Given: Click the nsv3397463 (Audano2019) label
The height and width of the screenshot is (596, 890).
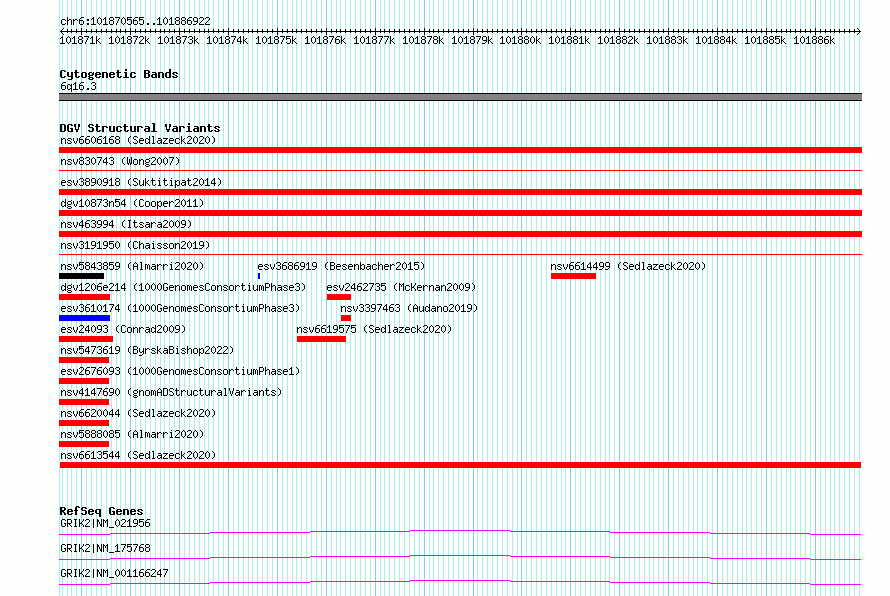Looking at the screenshot, I should pyautogui.click(x=409, y=308).
